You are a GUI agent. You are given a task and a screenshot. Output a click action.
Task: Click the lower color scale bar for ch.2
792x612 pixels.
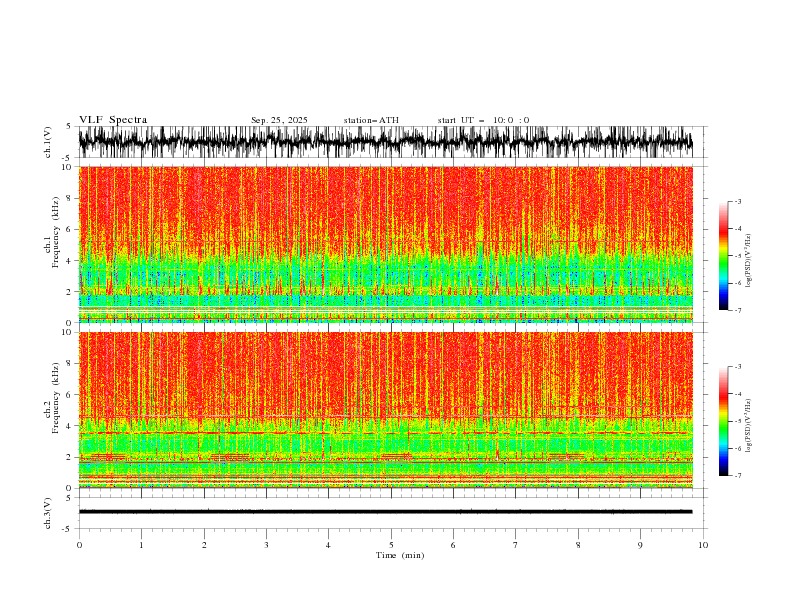(723, 421)
